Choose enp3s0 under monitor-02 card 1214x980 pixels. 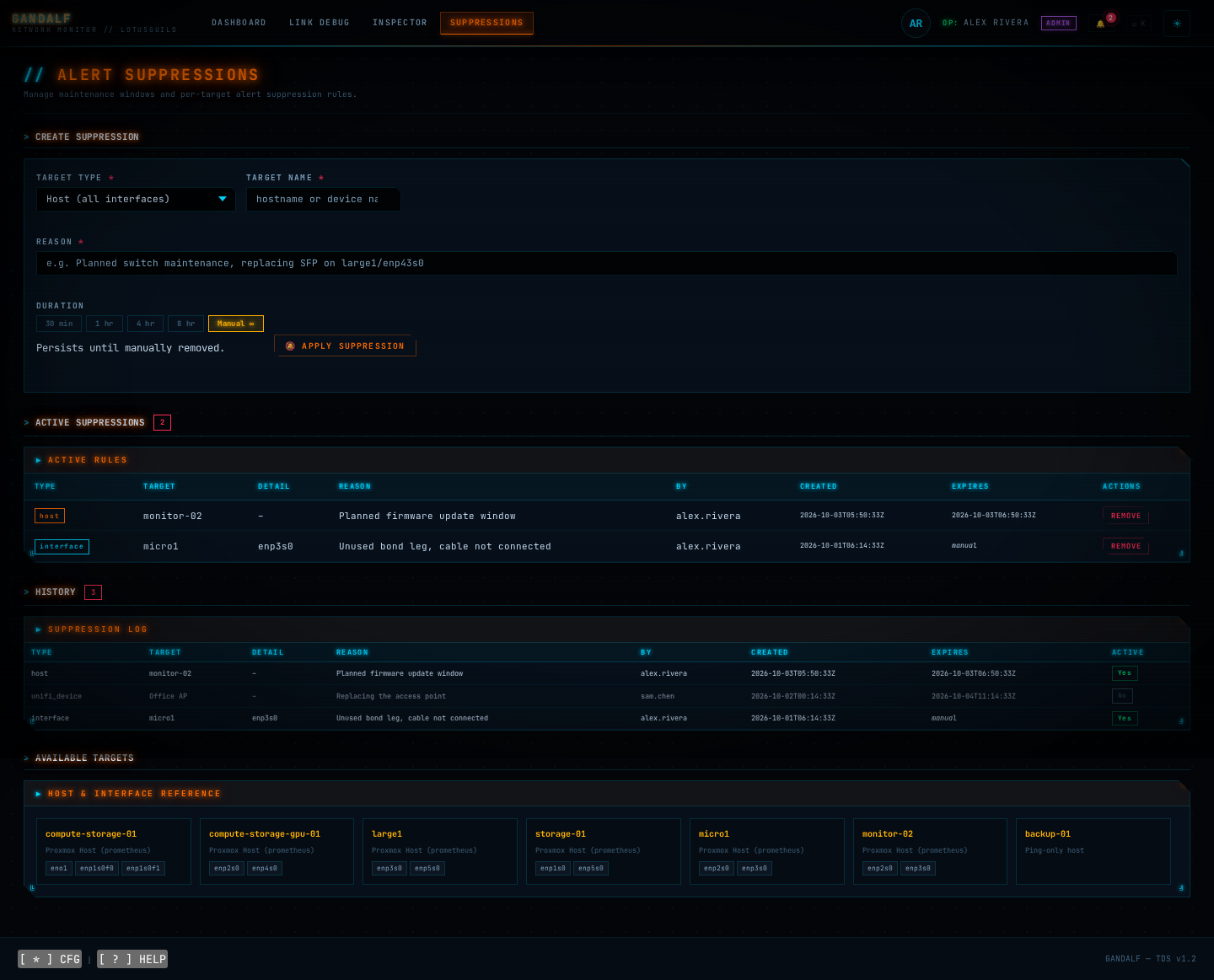coord(918,868)
